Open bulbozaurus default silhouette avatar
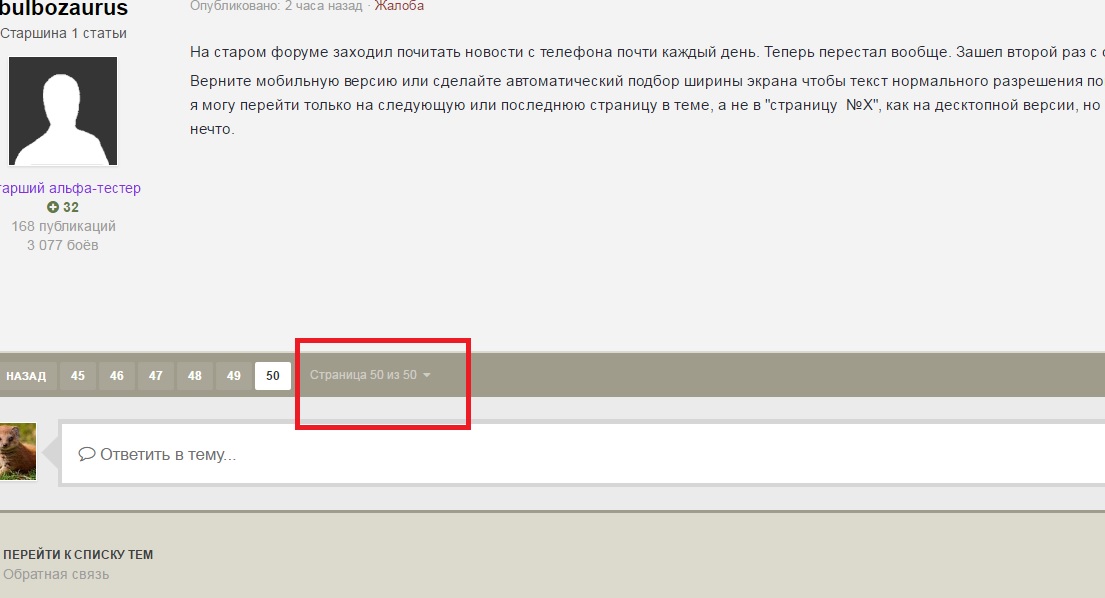 click(x=63, y=111)
